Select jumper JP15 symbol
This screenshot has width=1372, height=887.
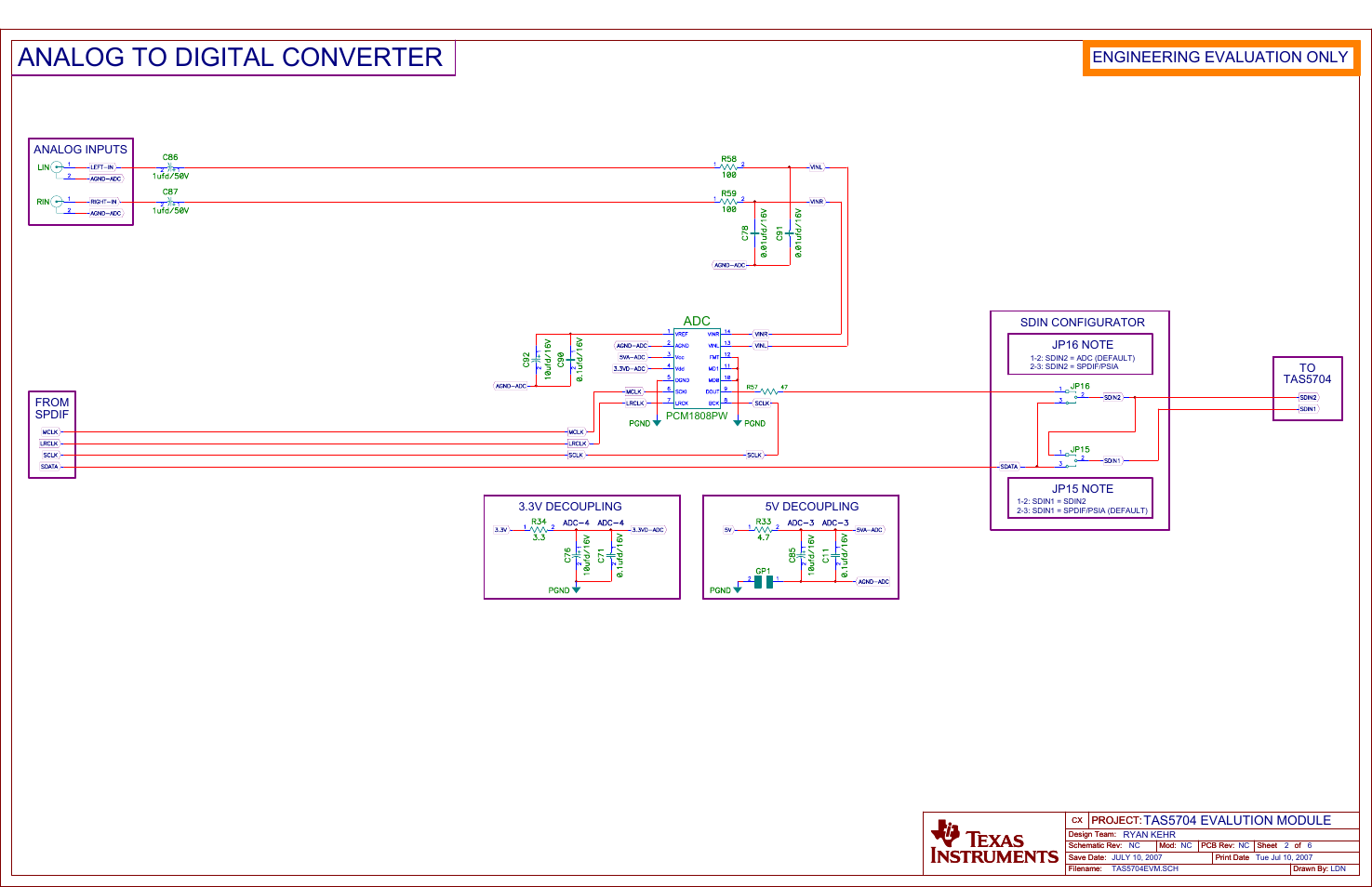click(x=1072, y=459)
